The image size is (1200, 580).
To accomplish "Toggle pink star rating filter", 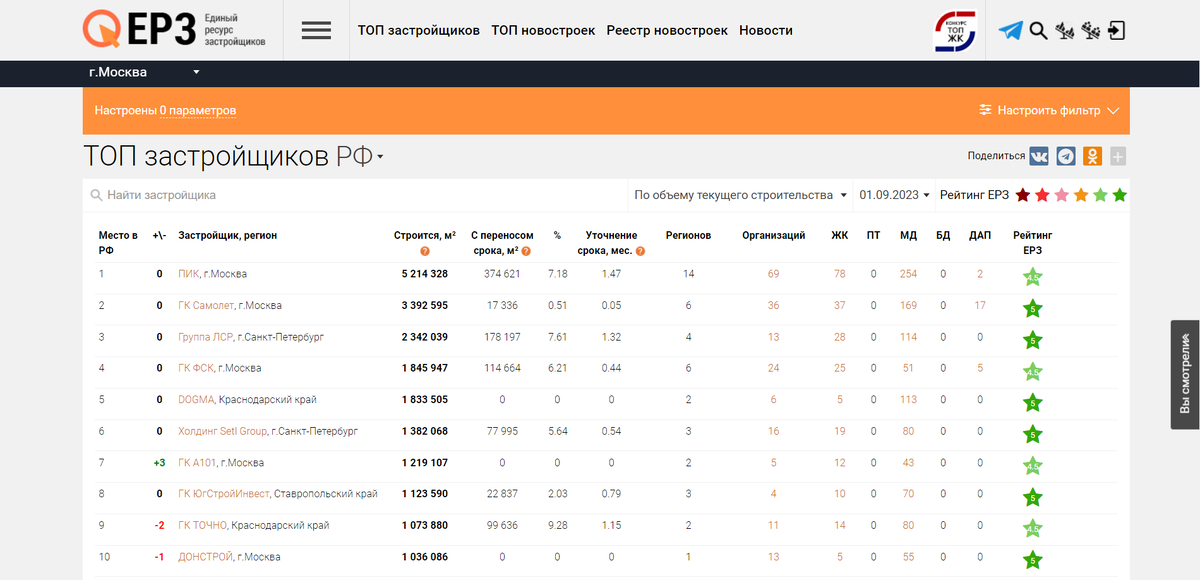I will pyautogui.click(x=1061, y=195).
